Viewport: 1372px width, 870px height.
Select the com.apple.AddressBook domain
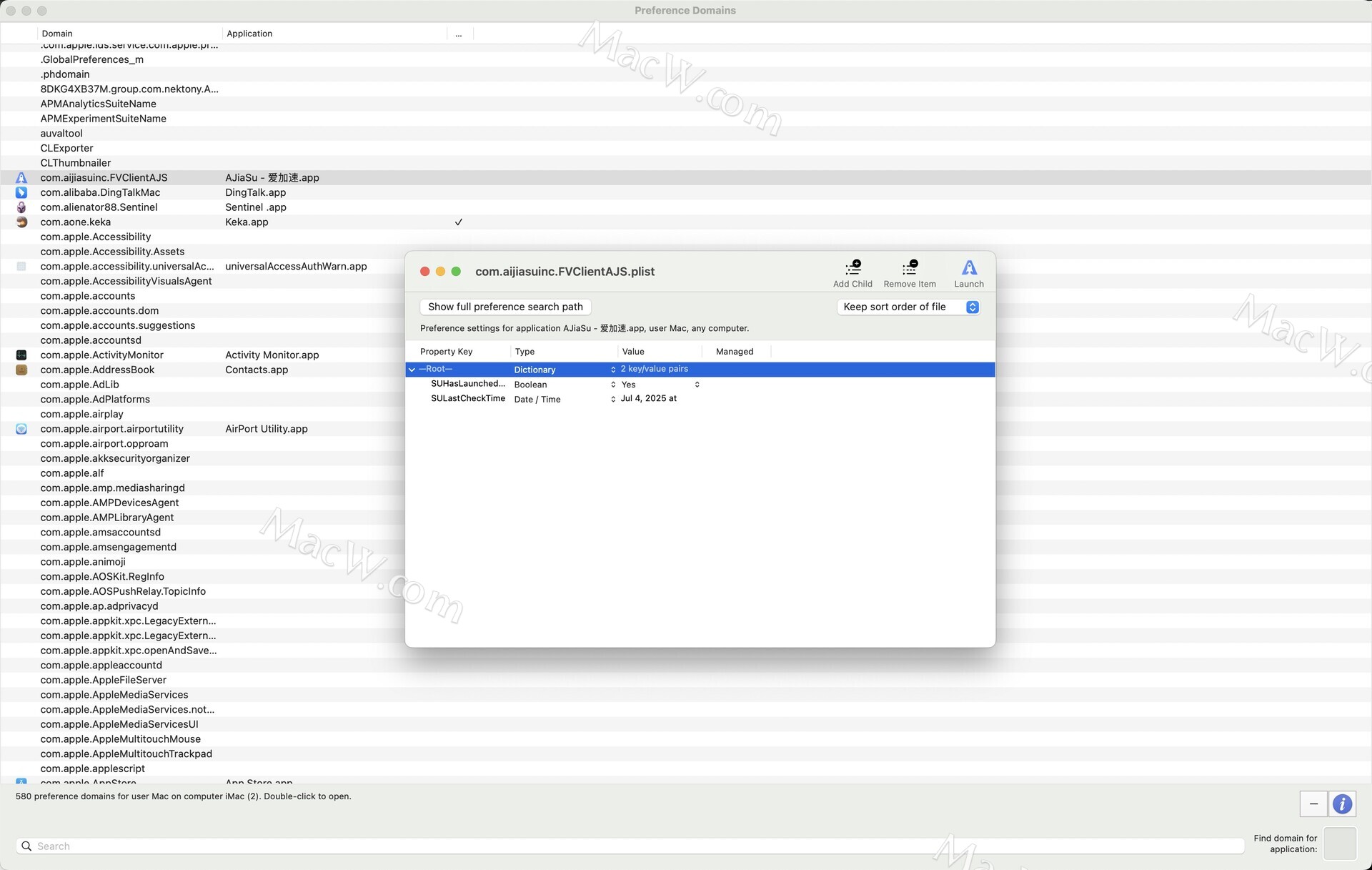[x=97, y=370]
